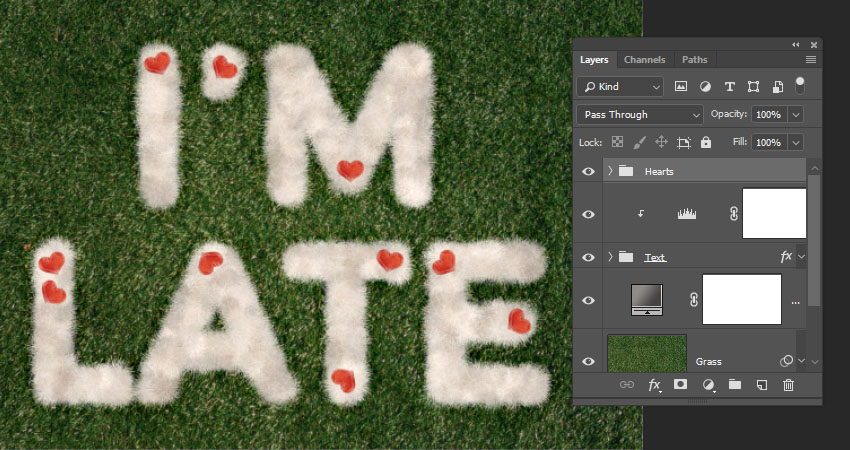Filter layers by adjustment layer icon
This screenshot has height=450, width=850.
tap(705, 86)
